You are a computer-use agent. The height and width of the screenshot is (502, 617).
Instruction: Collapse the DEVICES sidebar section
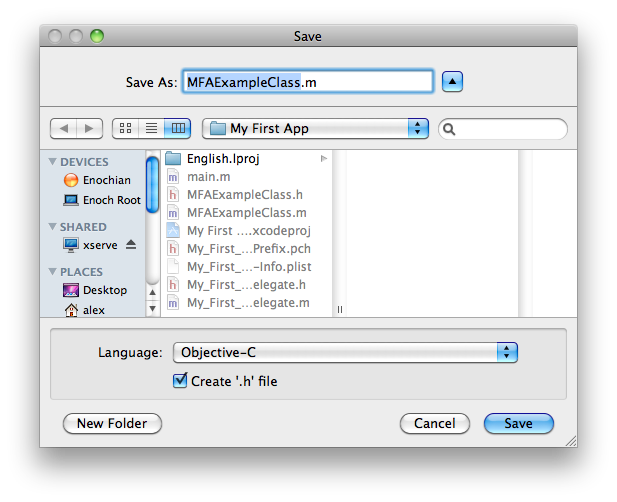pyautogui.click(x=53, y=162)
